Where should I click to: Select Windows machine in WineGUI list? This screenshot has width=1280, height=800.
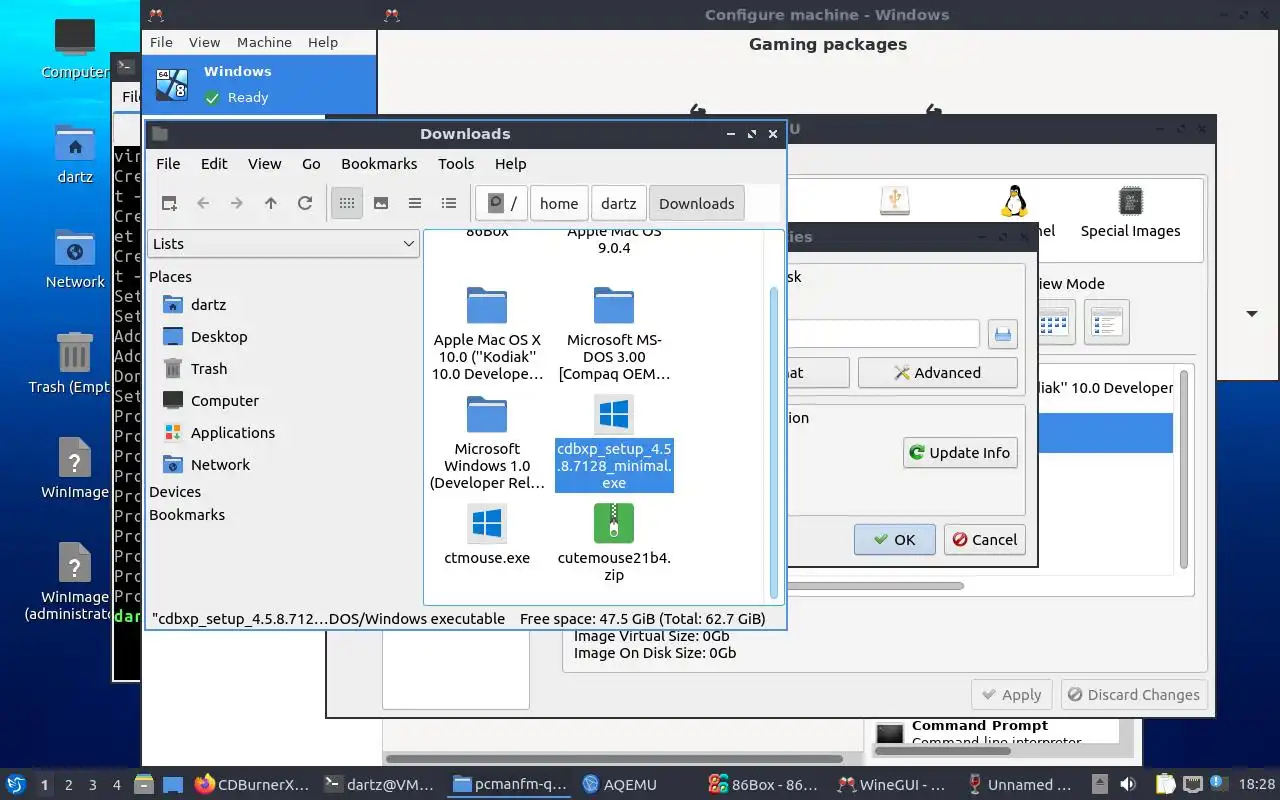point(259,84)
